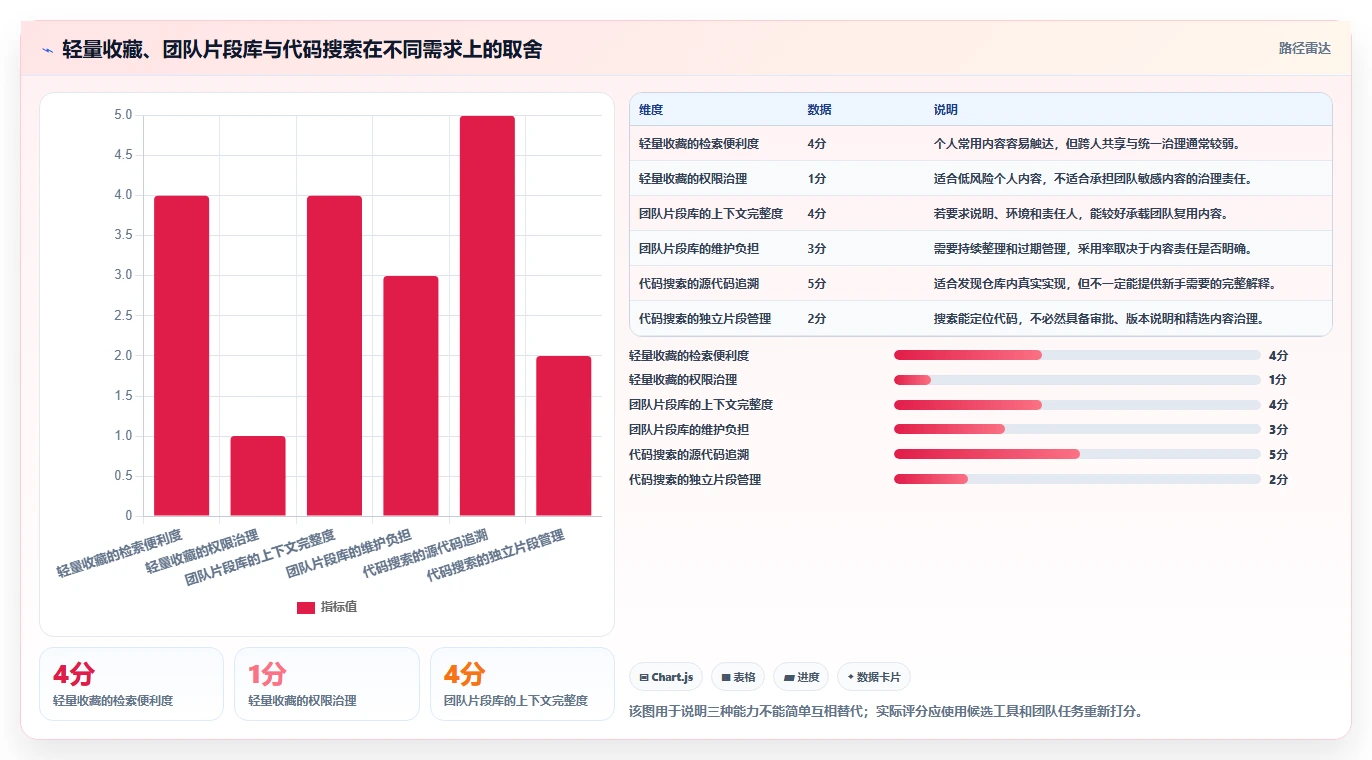Screen dimensions: 1372x760
Task: Click the 维度 column header
Action: pyautogui.click(x=651, y=110)
